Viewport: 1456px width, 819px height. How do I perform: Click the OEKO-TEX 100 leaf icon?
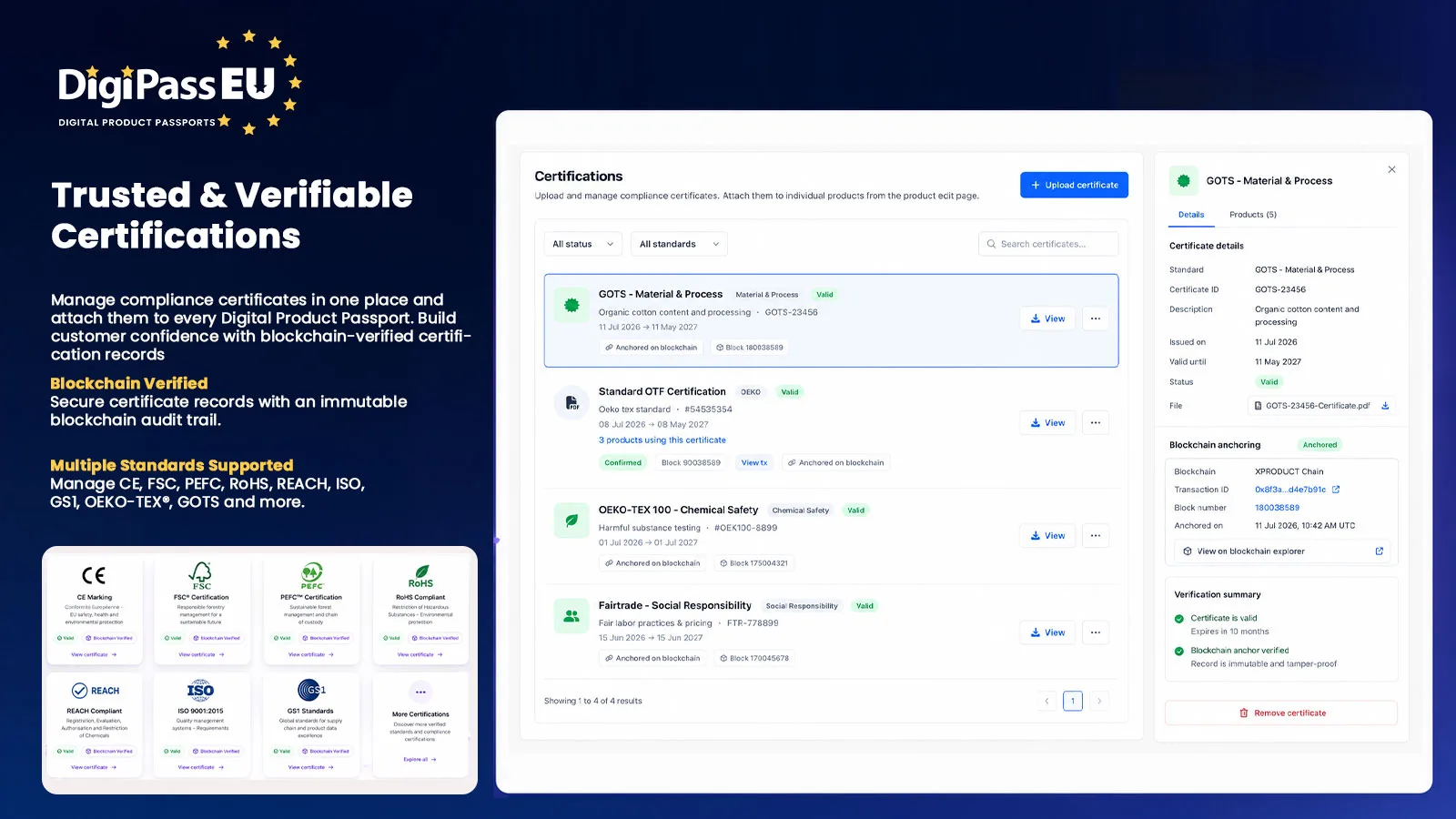coord(571,521)
